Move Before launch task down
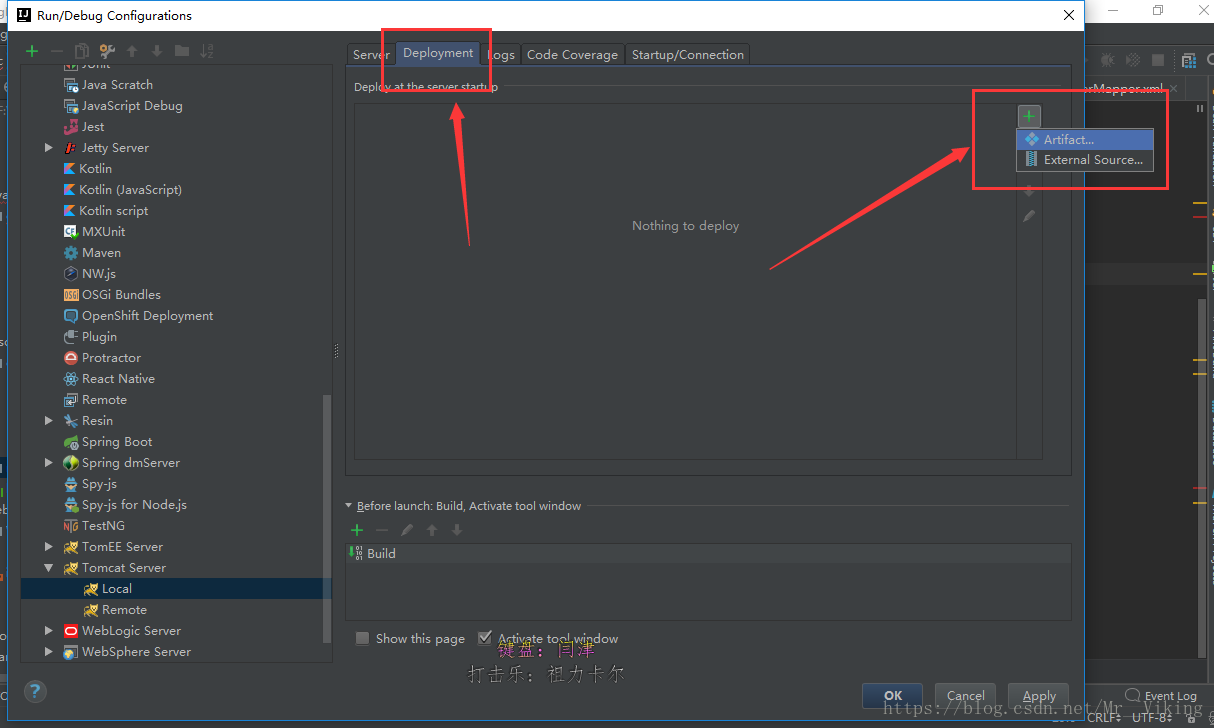The height and width of the screenshot is (728, 1214). pyautogui.click(x=457, y=530)
